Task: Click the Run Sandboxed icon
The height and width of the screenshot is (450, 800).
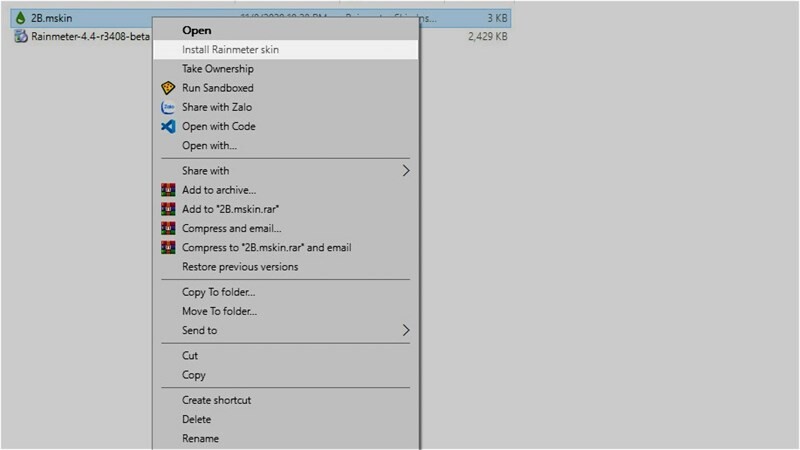Action: (168, 88)
